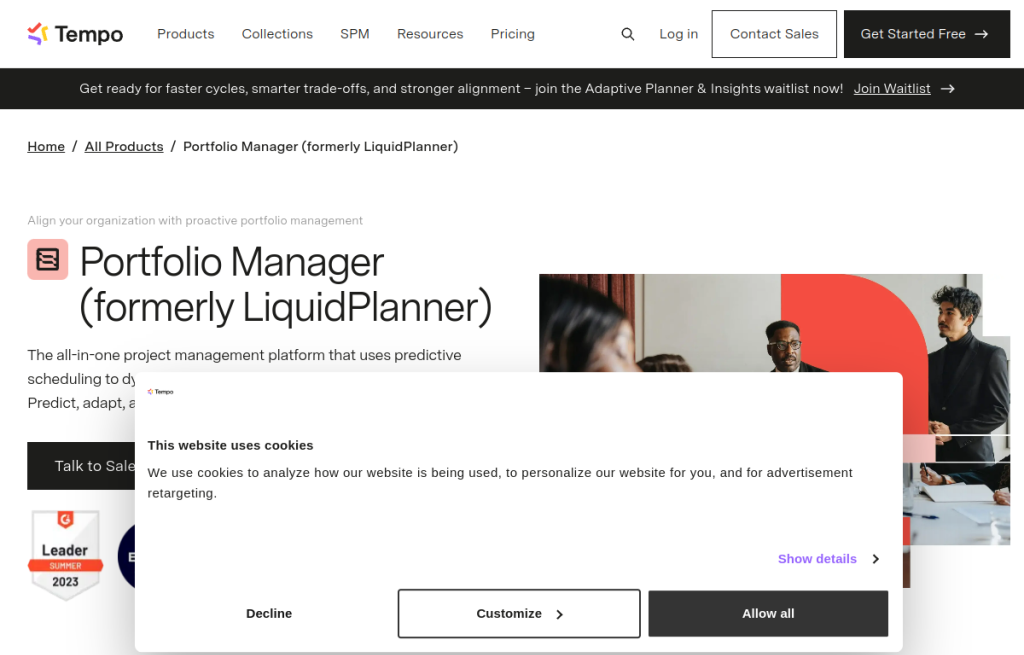The width and height of the screenshot is (1024, 655).
Task: Select SPM from the top navigation
Action: point(354,33)
